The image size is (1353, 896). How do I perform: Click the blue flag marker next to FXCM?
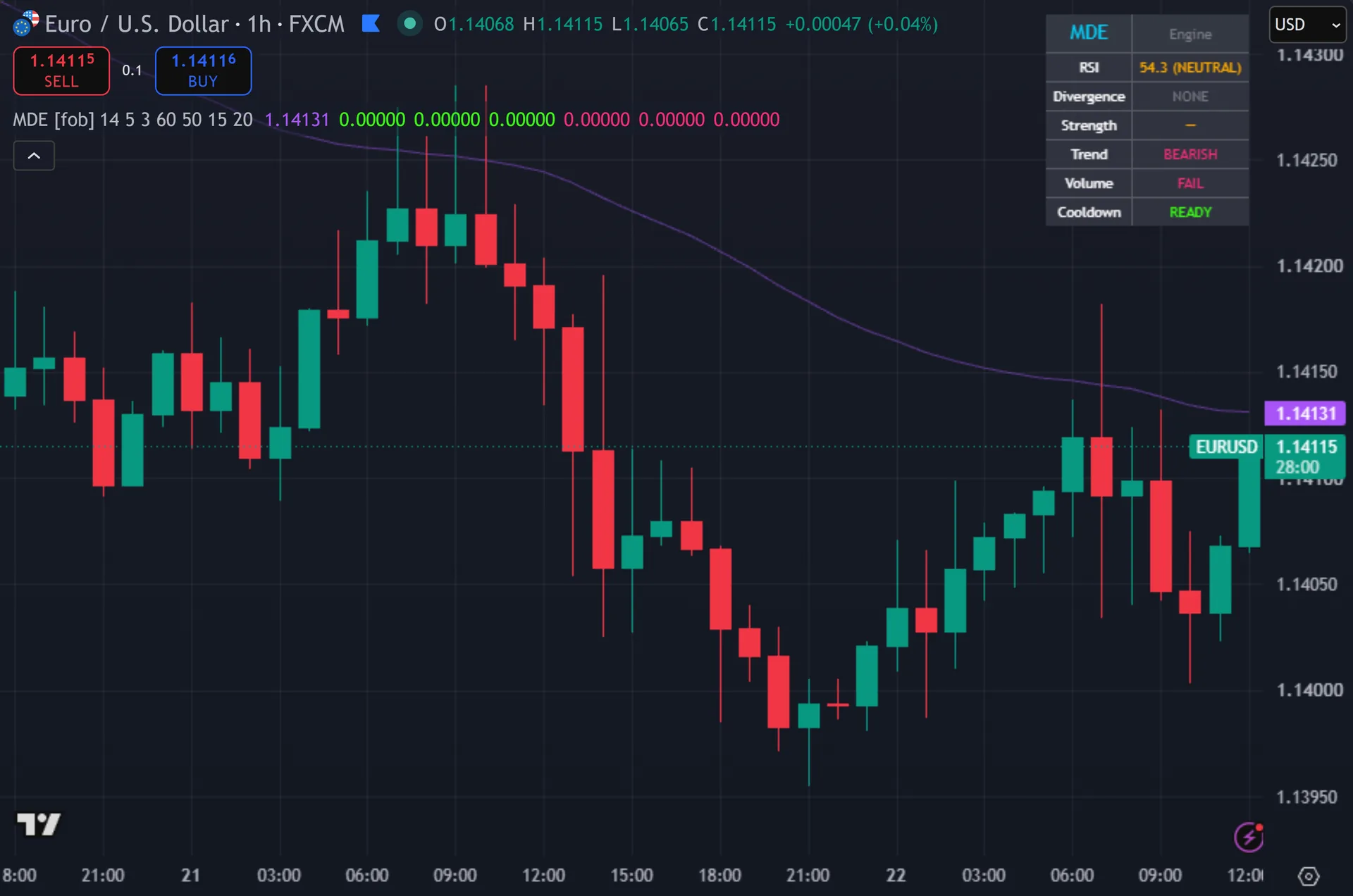371,24
